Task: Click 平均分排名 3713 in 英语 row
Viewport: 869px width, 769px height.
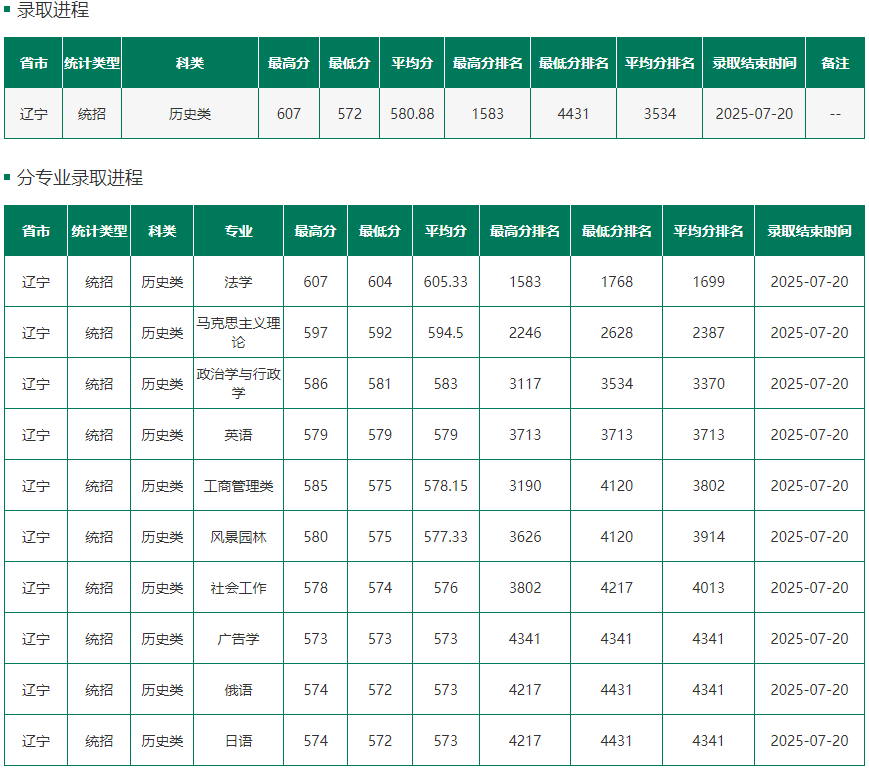Action: 708,435
